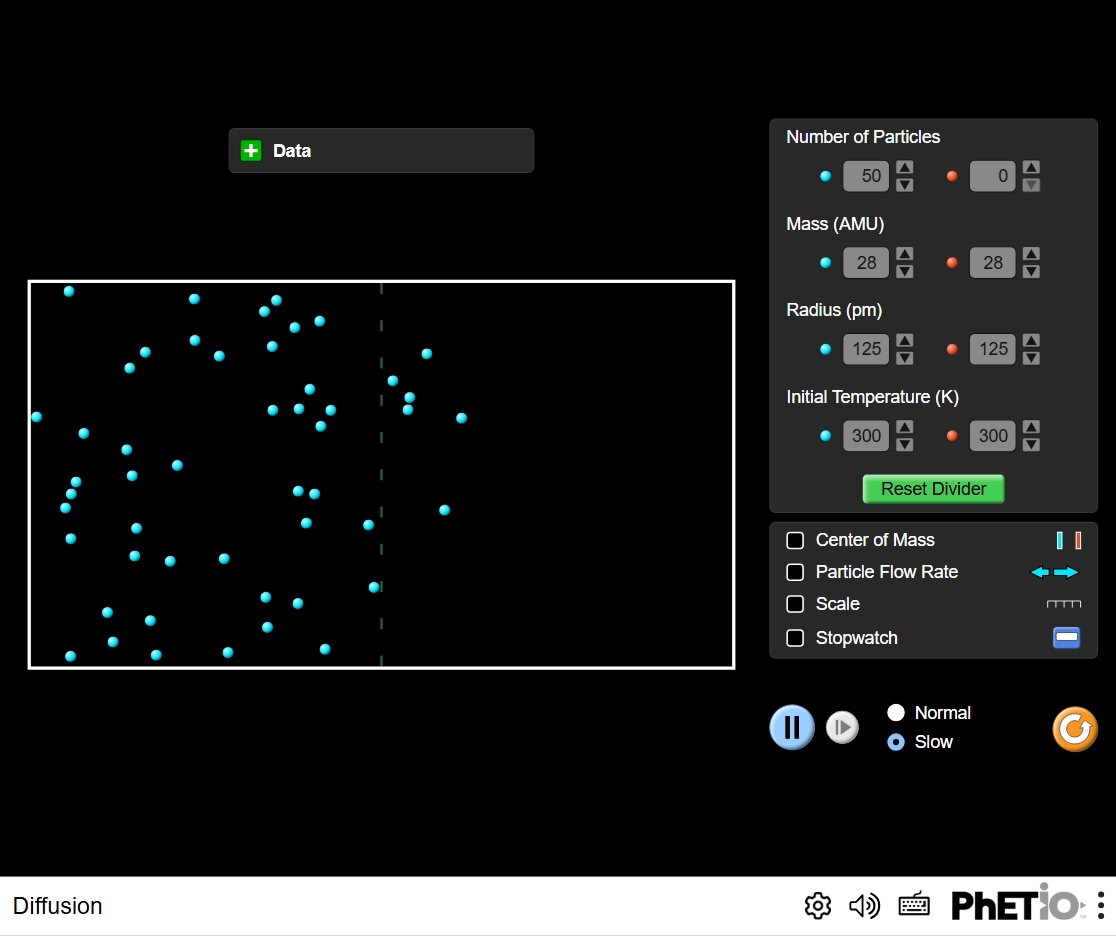Select Normal speed
The height and width of the screenshot is (937, 1116).
tap(896, 712)
